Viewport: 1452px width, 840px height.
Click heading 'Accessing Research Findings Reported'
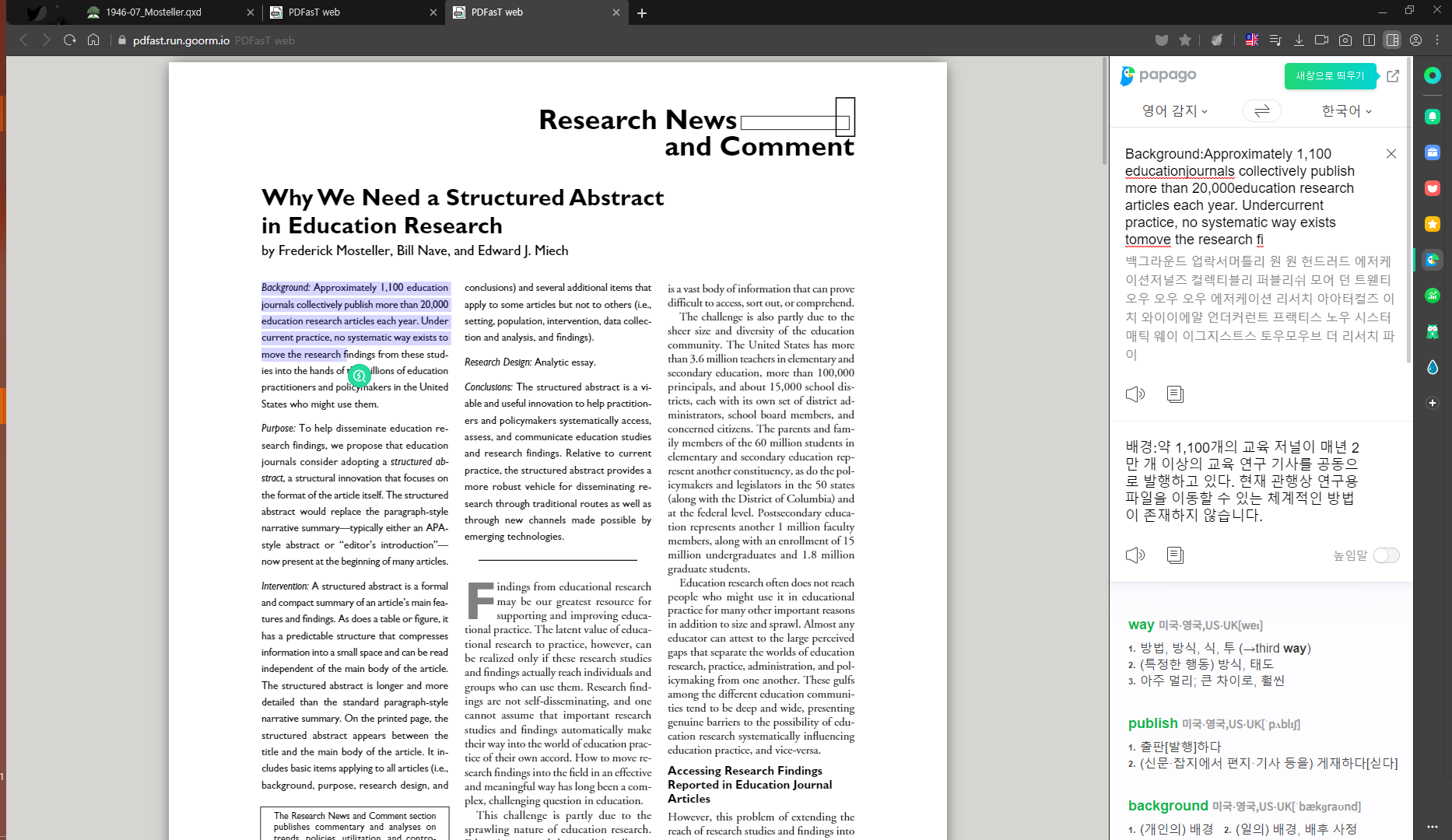tap(749, 784)
